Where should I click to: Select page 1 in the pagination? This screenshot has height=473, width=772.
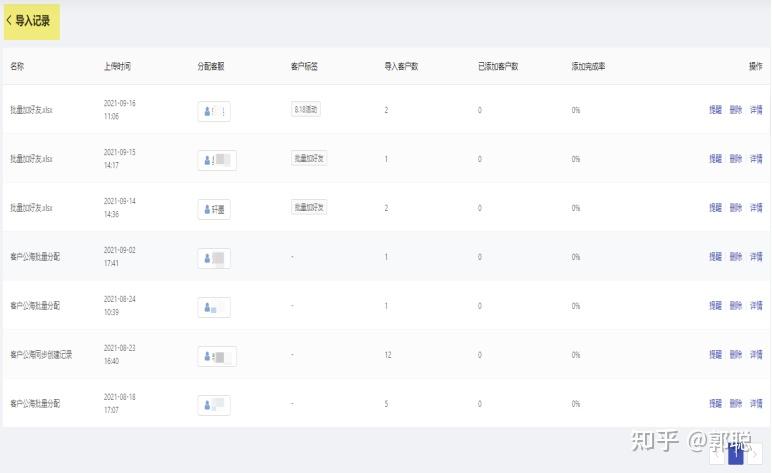point(736,455)
